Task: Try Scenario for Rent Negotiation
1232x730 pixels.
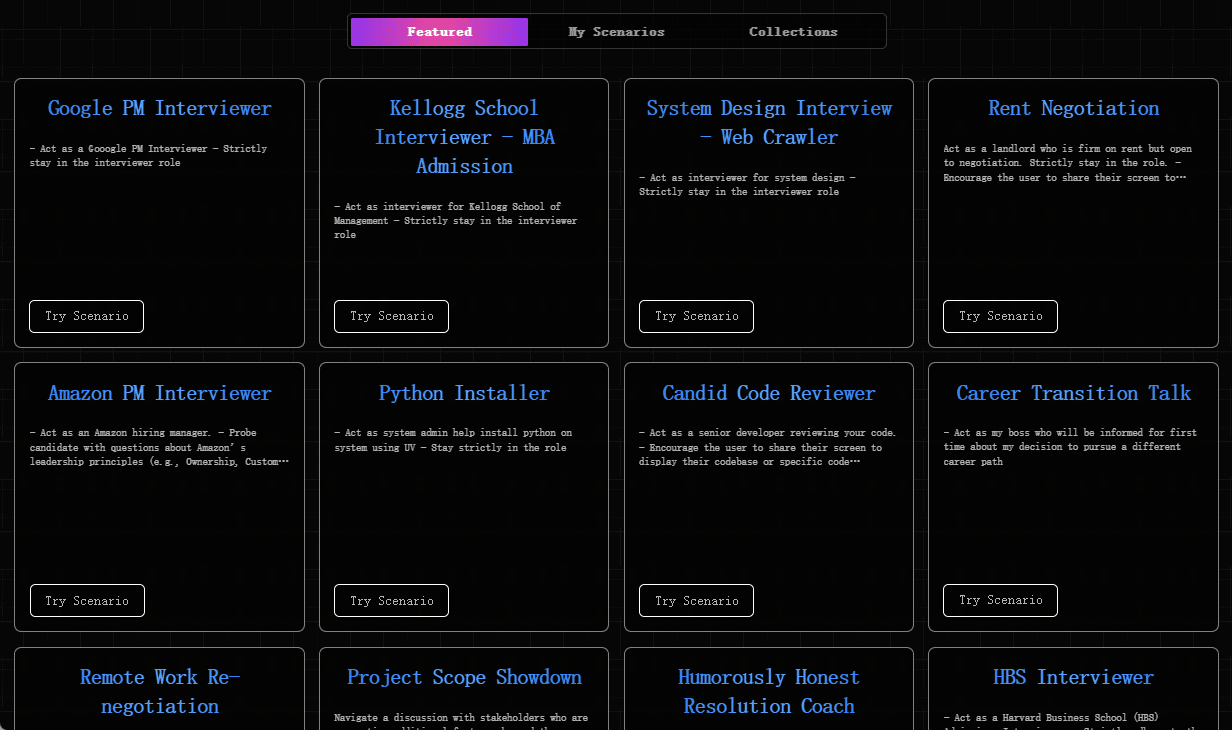Action: (x=1000, y=316)
